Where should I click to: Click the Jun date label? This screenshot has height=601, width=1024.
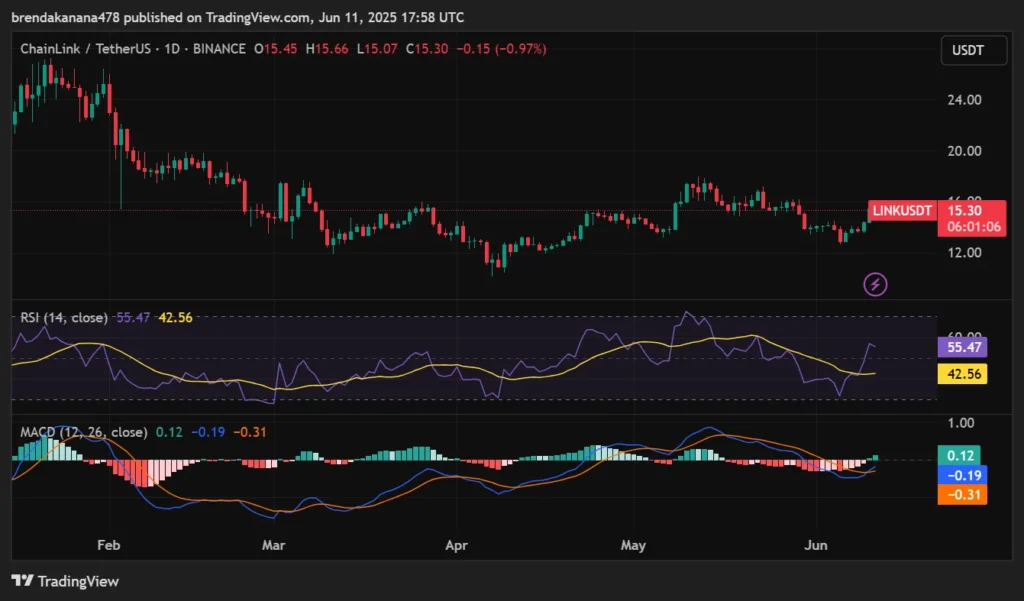coord(816,545)
